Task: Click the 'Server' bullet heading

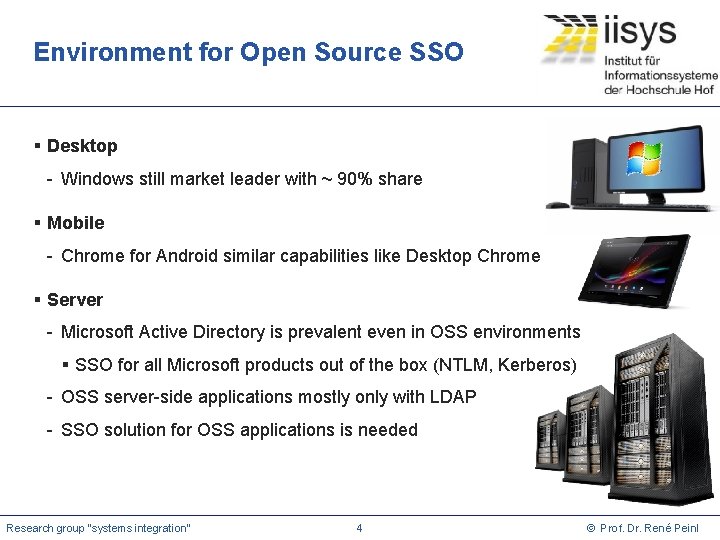Action: 75,300
